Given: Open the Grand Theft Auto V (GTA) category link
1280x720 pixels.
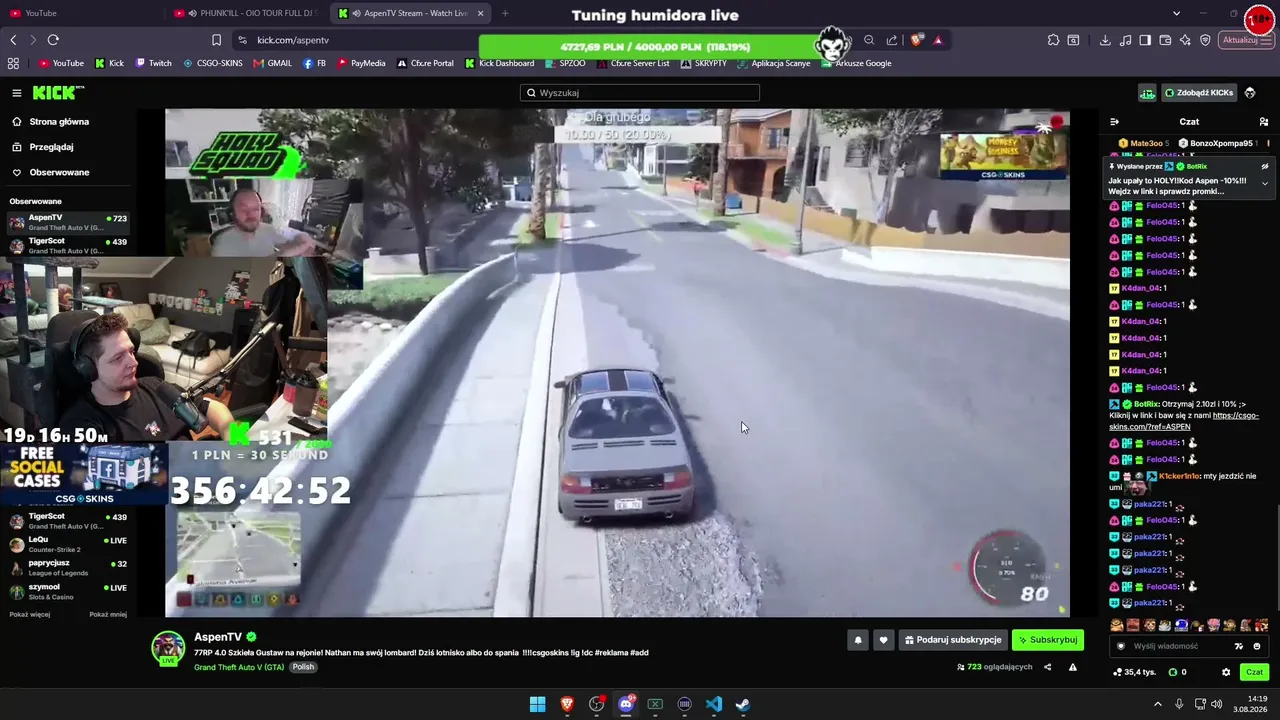Looking at the screenshot, I should tap(239, 667).
